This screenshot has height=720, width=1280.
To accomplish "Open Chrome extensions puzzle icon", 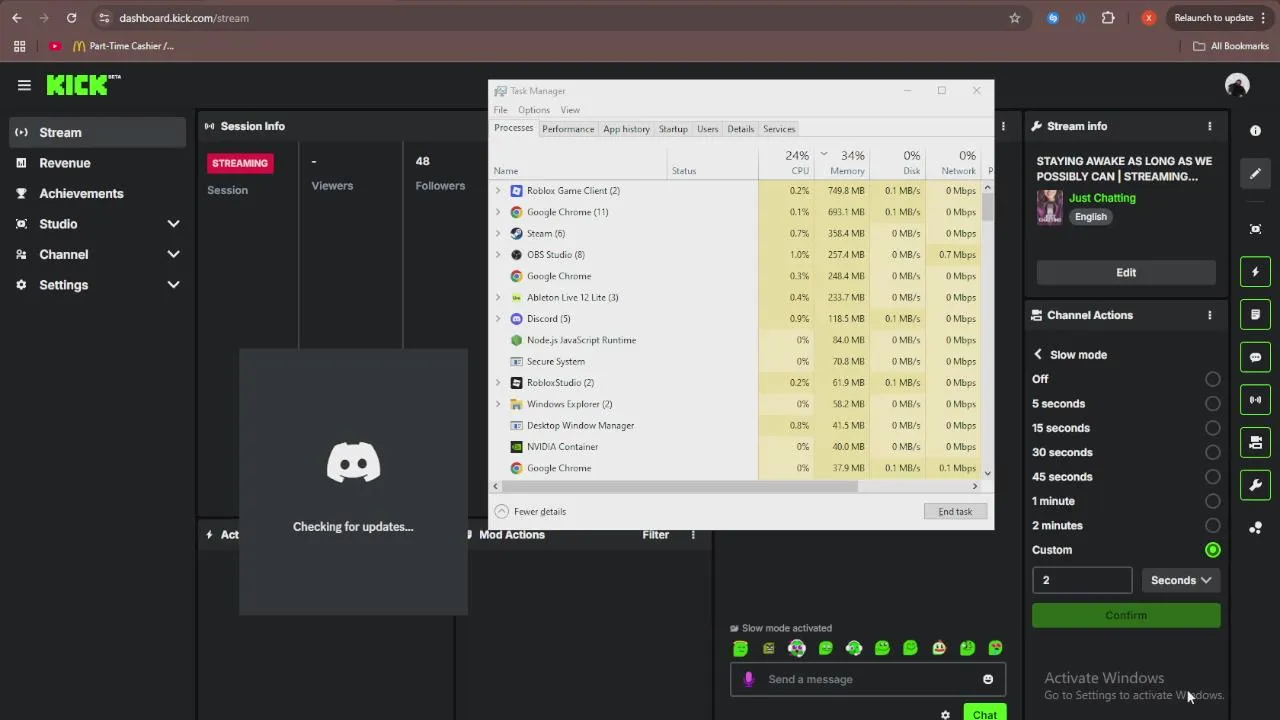I will [x=1108, y=18].
